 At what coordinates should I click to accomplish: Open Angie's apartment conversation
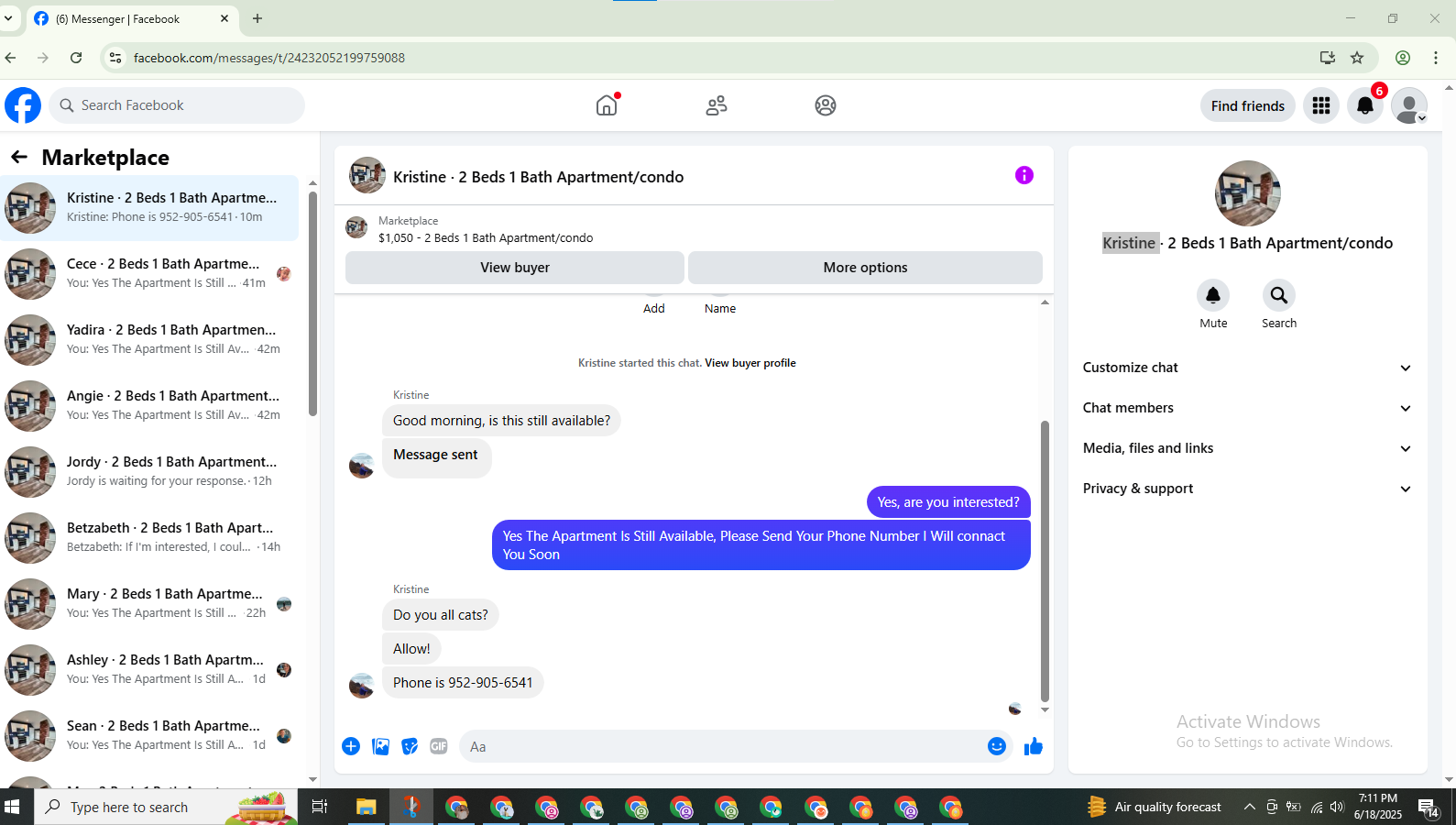click(149, 406)
